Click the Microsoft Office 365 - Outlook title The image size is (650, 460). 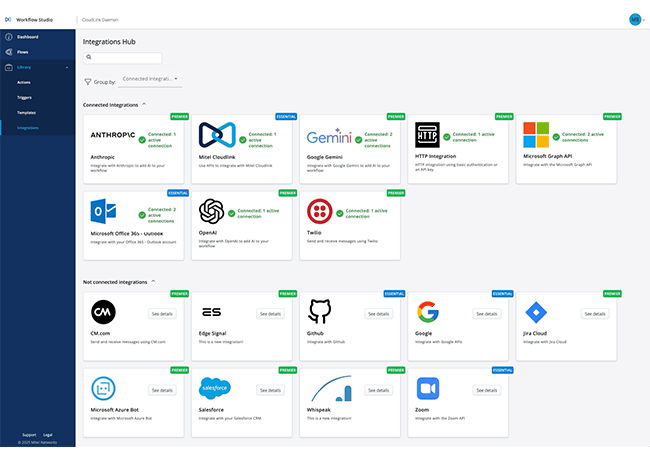(x=127, y=233)
